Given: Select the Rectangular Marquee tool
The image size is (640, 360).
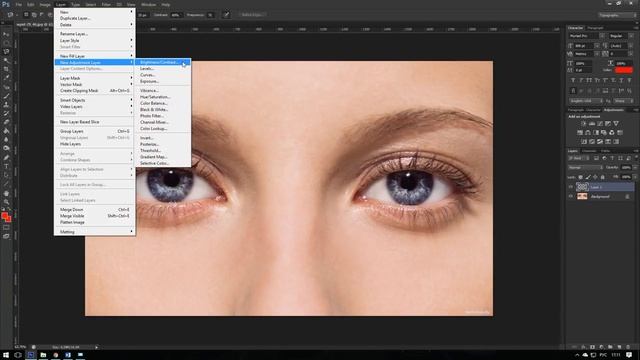Looking at the screenshot, I should tap(6, 43).
